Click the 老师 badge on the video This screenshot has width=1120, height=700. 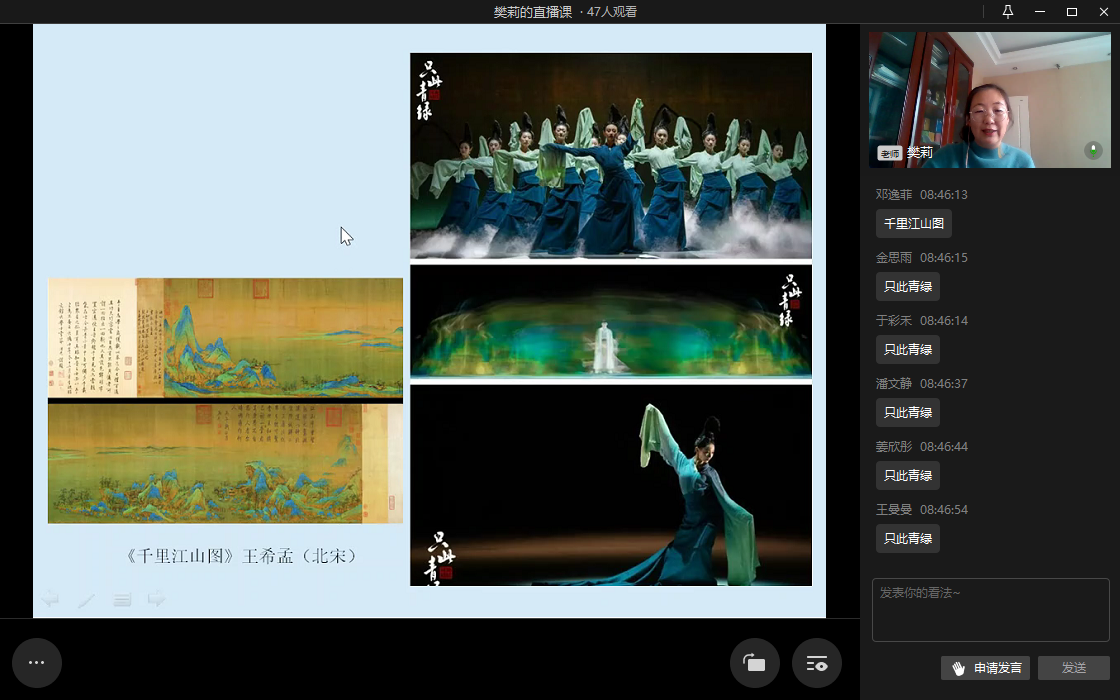pyautogui.click(x=890, y=153)
